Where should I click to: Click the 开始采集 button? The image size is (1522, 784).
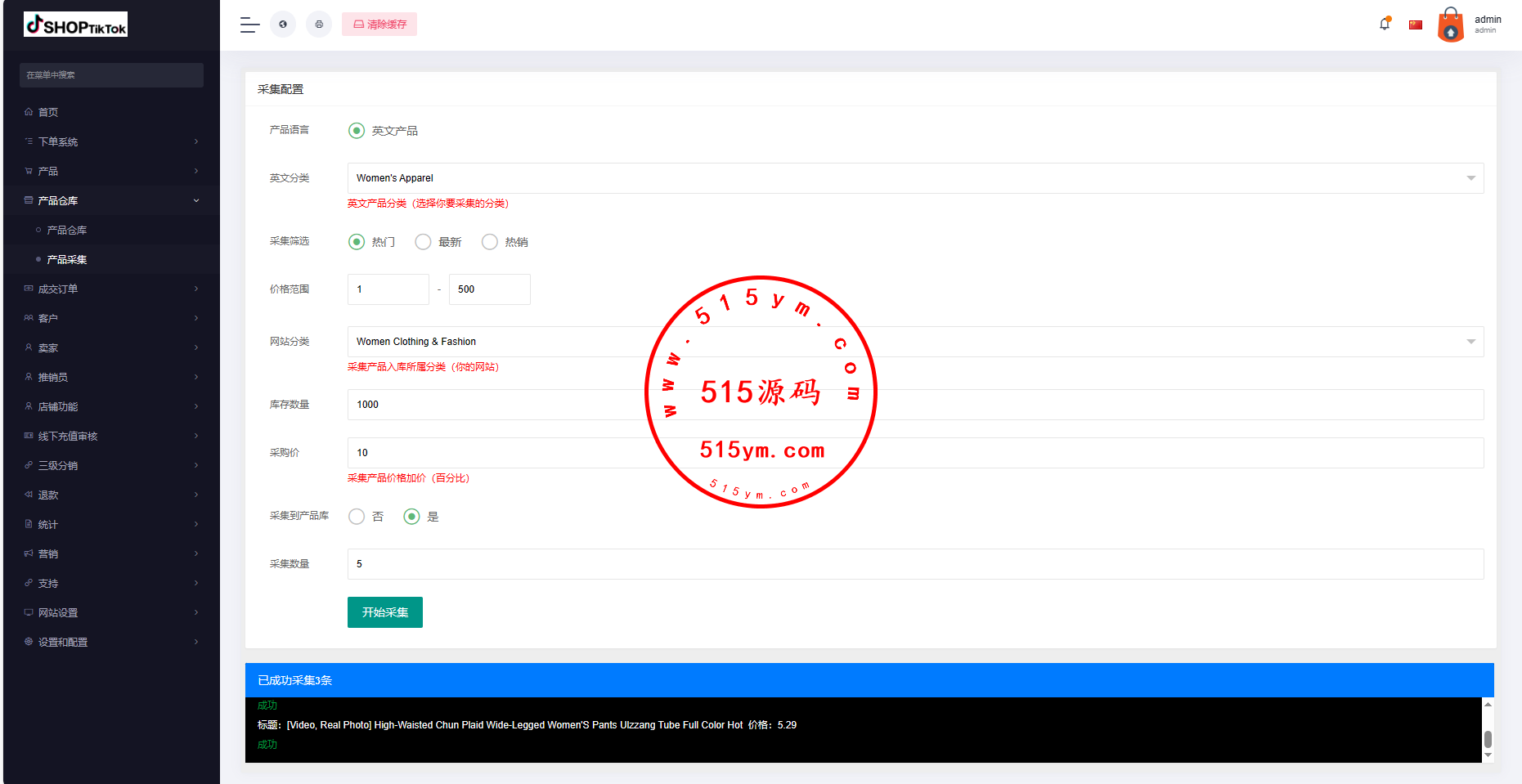(385, 612)
